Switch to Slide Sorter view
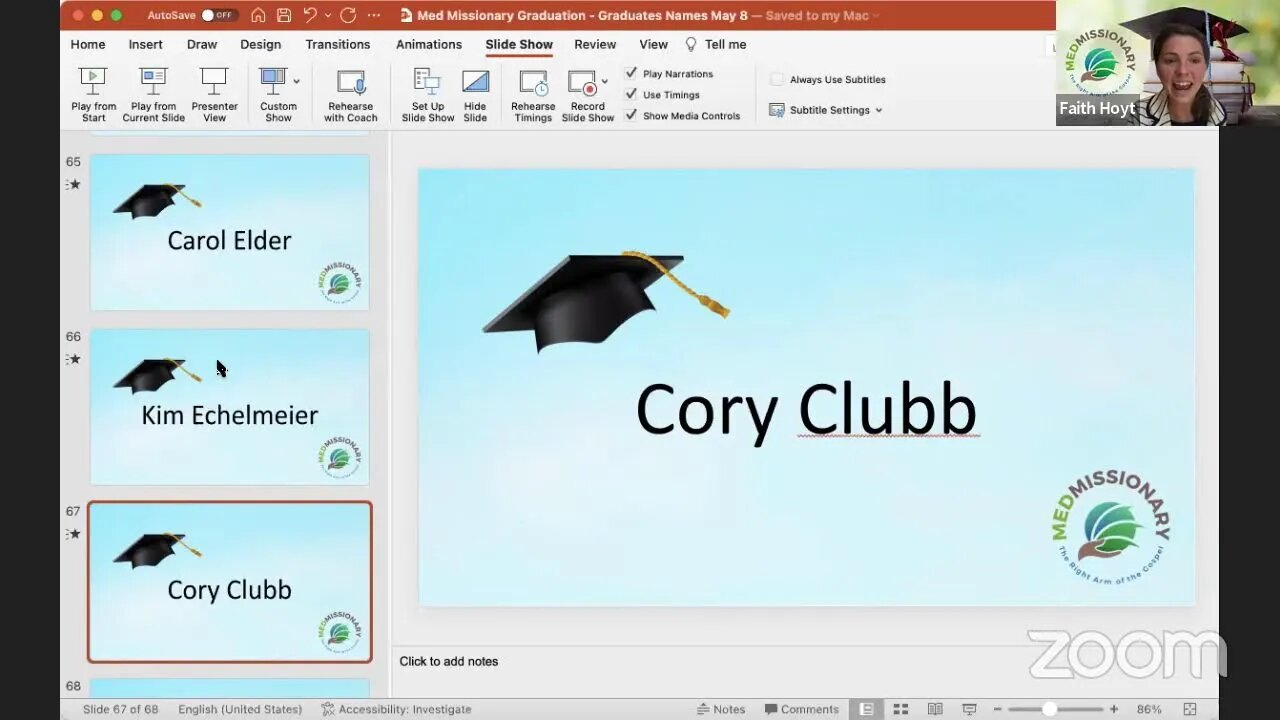The width and height of the screenshot is (1280, 720). 900,709
